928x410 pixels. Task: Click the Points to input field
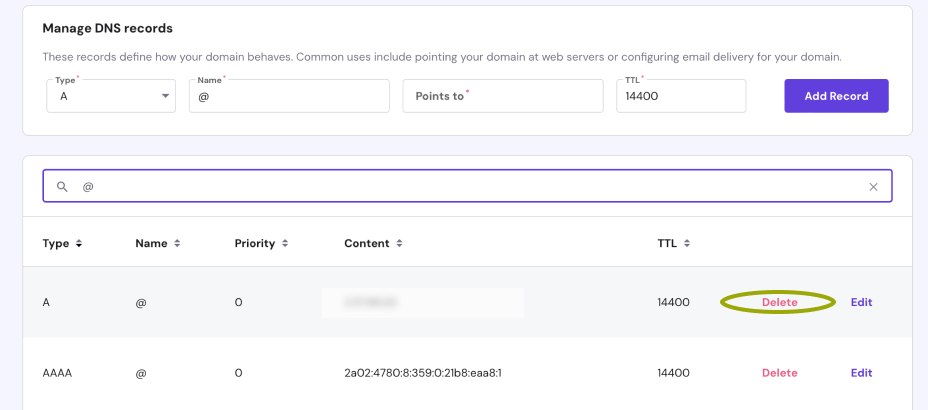[x=503, y=96]
